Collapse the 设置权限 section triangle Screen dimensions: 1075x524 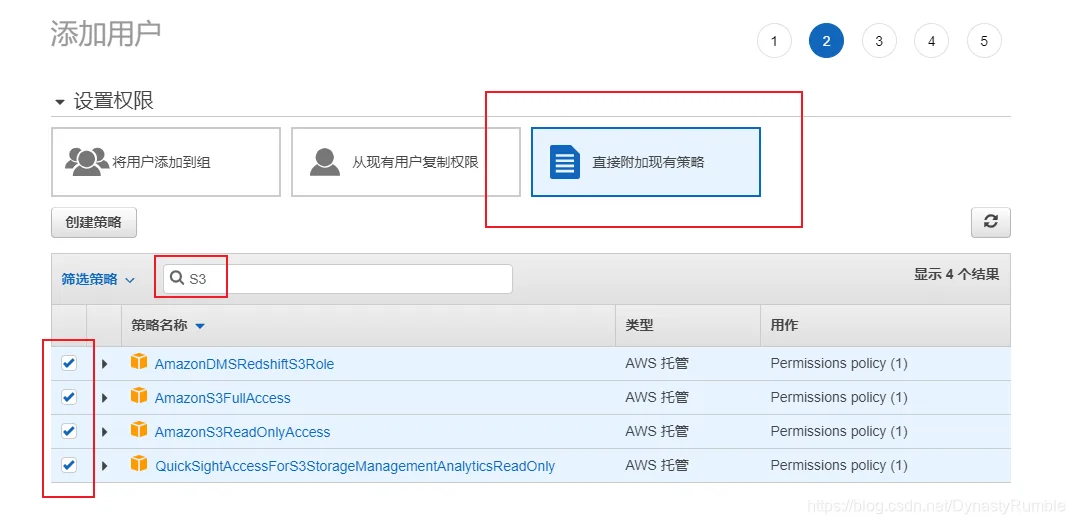tap(60, 102)
